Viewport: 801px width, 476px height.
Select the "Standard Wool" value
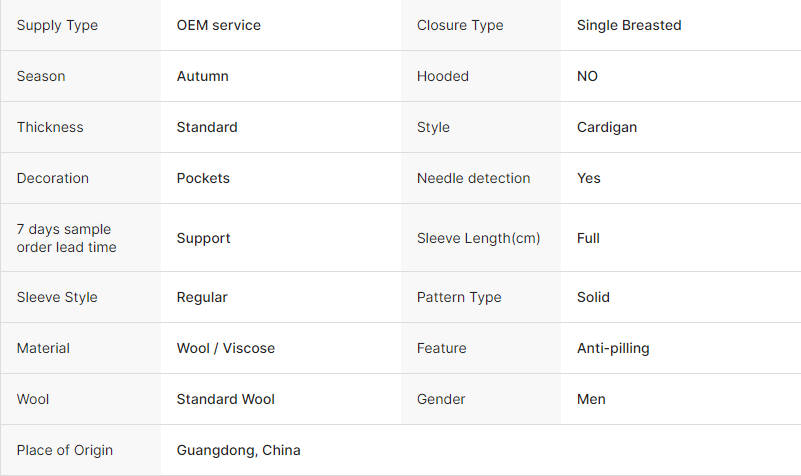pyautogui.click(x=225, y=399)
